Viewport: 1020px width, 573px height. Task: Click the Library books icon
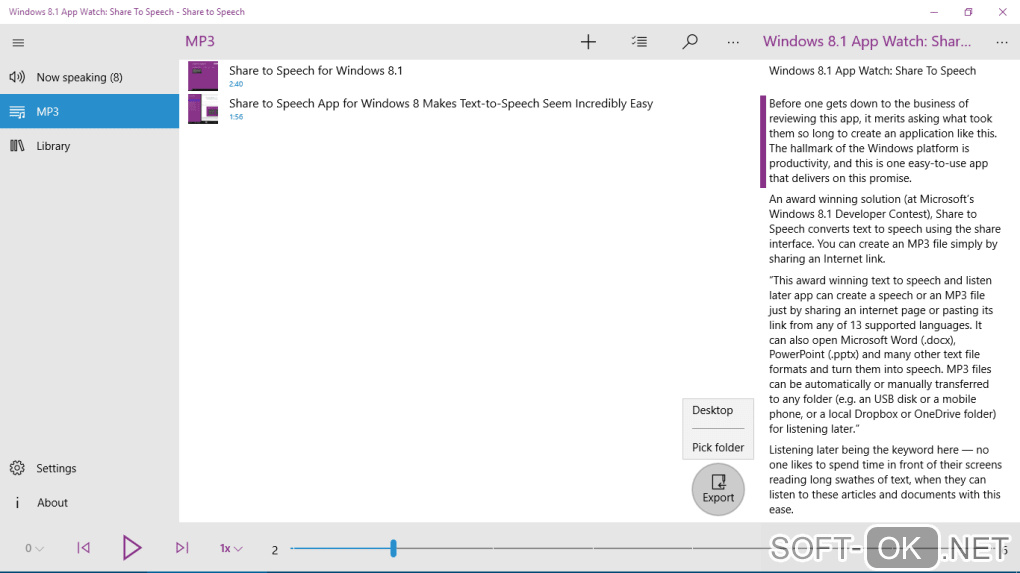click(17, 146)
